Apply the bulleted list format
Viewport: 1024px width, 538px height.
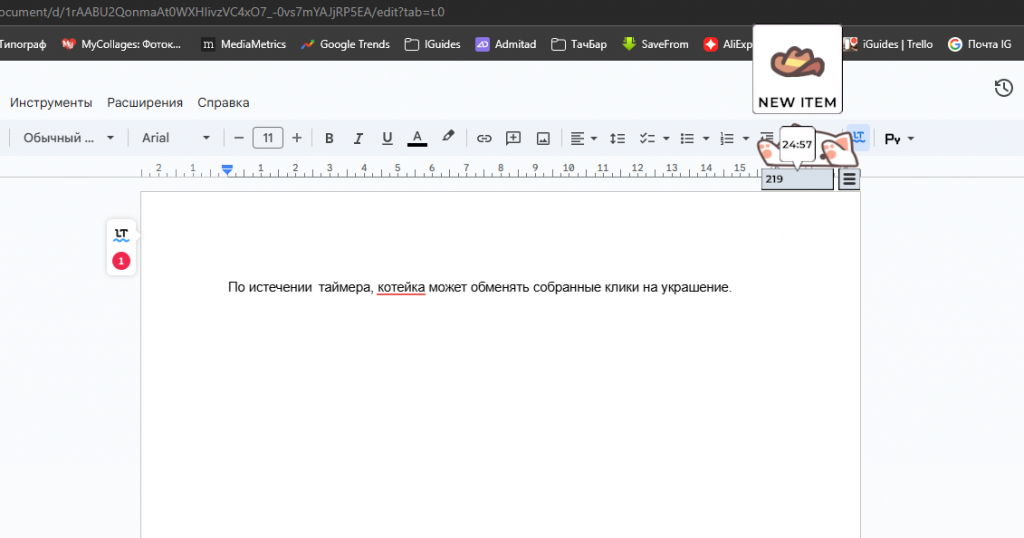click(x=687, y=138)
